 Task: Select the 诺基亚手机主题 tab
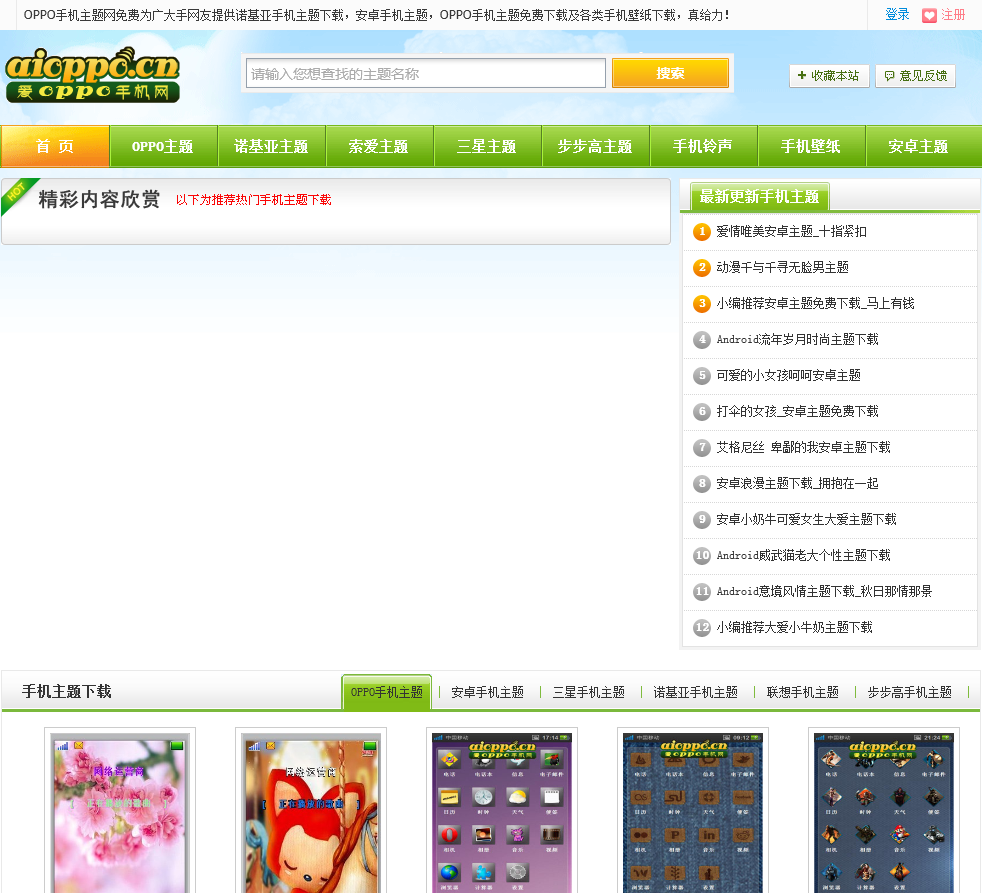[x=695, y=693]
